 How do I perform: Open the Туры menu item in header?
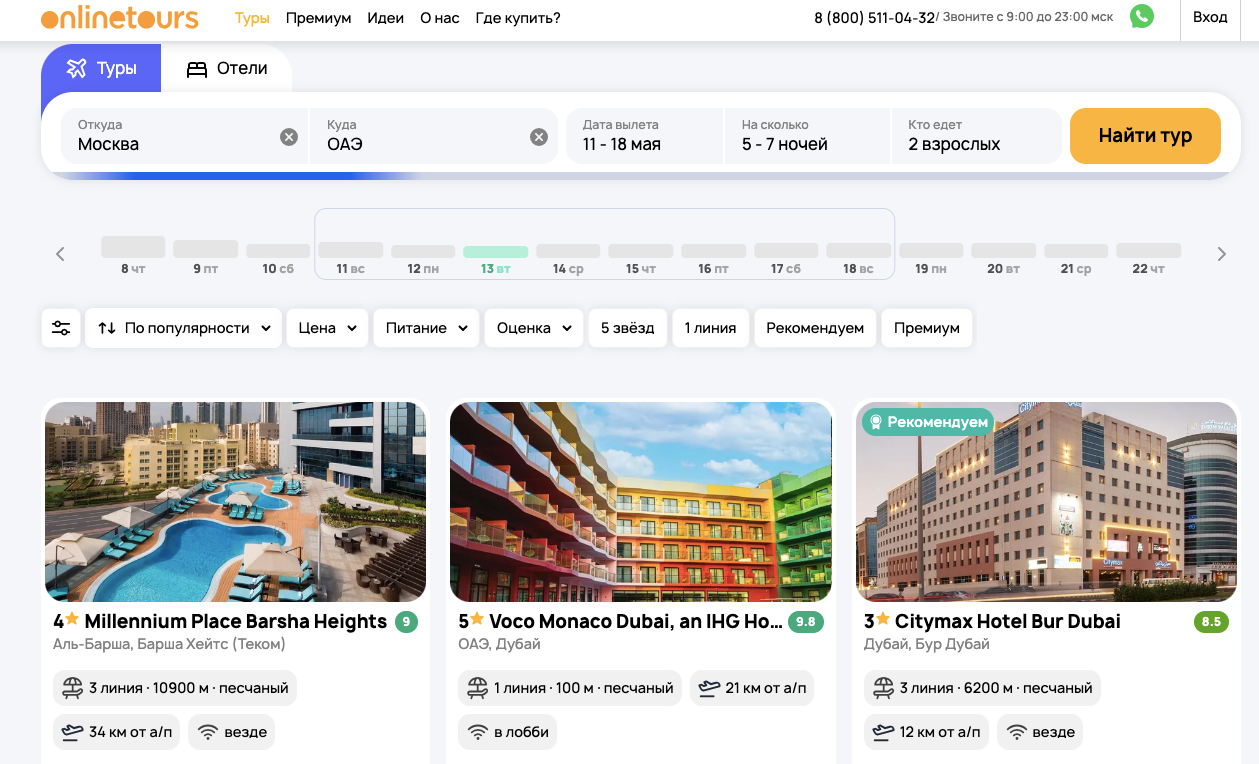[252, 18]
